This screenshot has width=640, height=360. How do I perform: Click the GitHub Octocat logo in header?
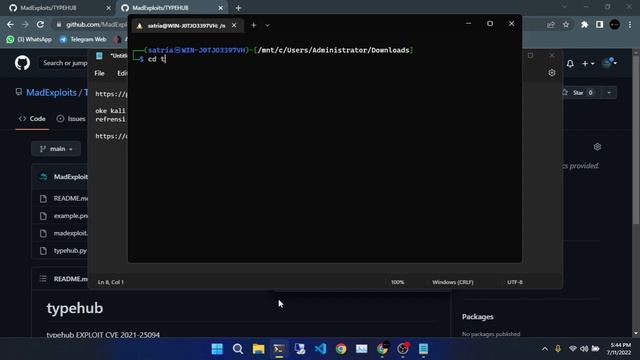pos(22,63)
